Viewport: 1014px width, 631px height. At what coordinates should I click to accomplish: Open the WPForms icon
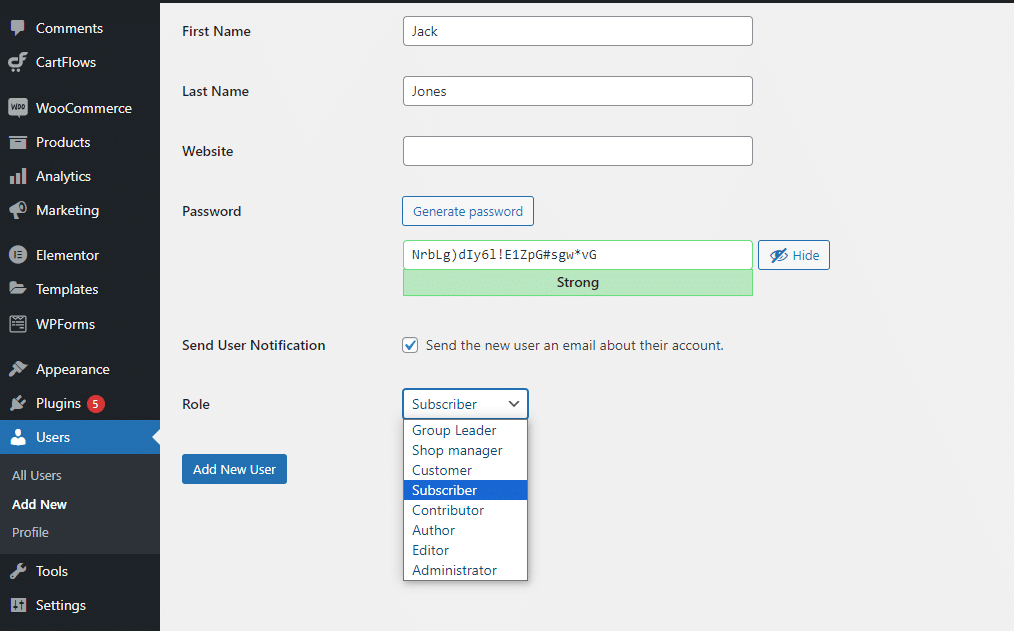click(x=18, y=323)
